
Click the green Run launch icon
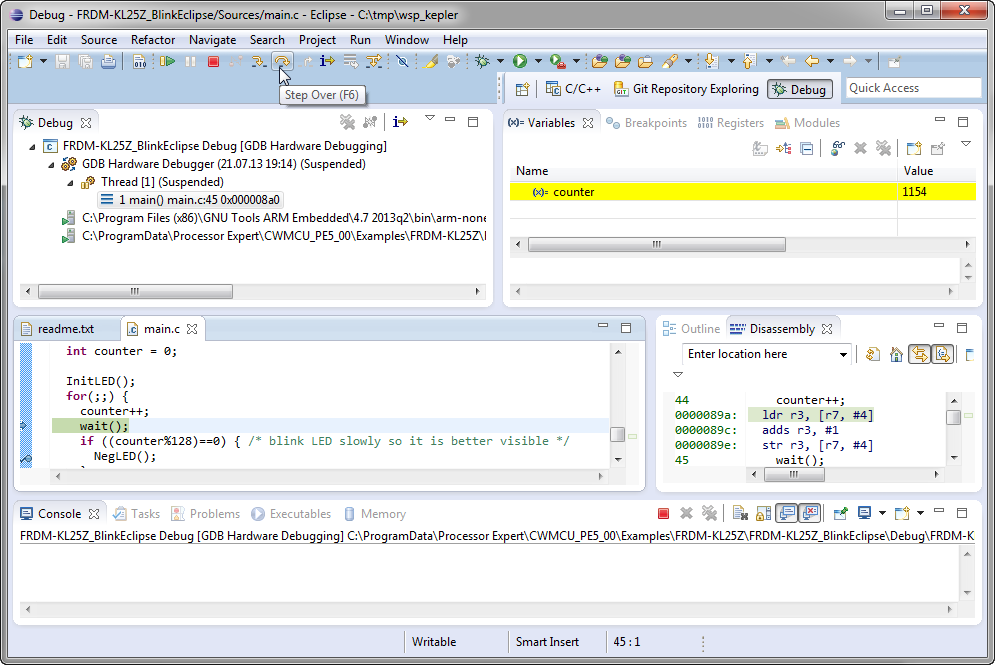click(x=520, y=62)
